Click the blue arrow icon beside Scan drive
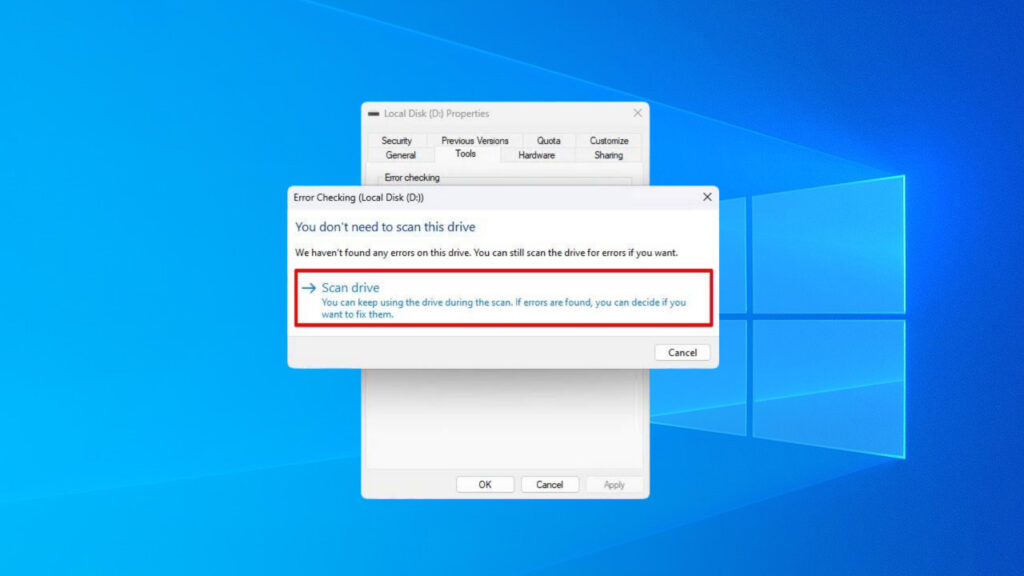This screenshot has width=1024, height=576. [x=308, y=287]
